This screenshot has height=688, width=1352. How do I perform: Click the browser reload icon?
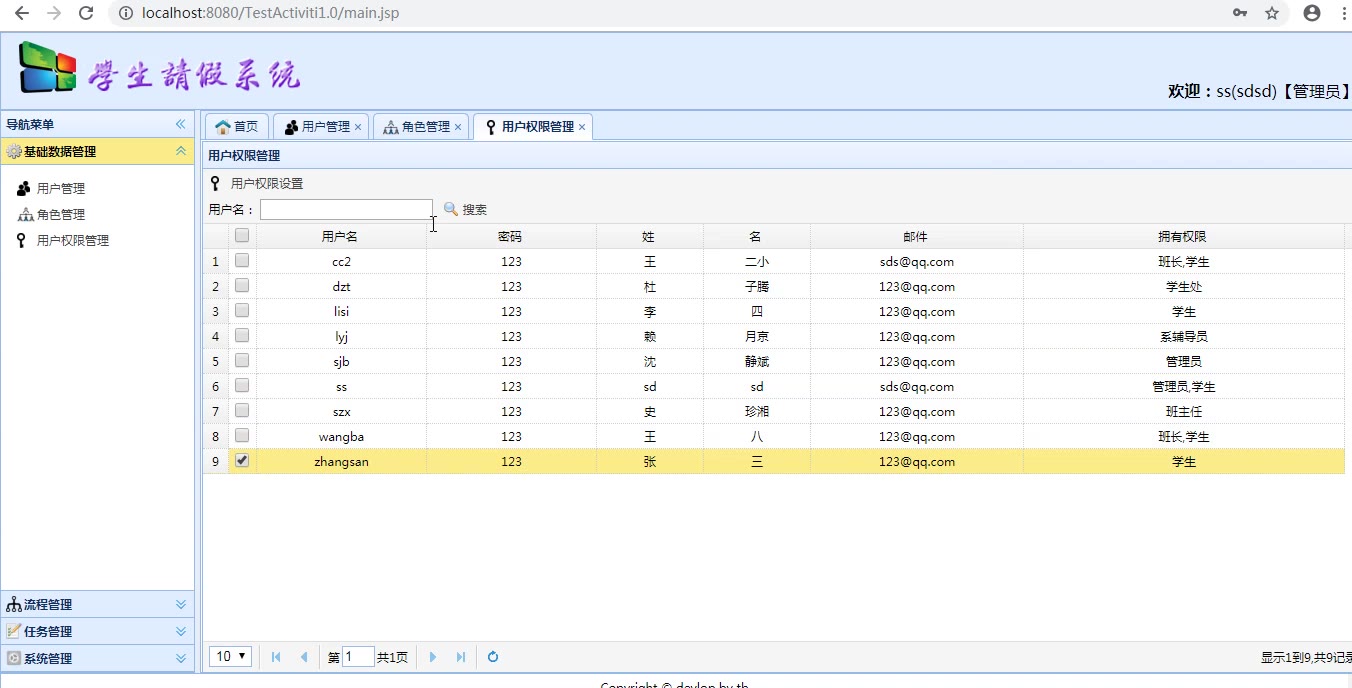click(86, 13)
